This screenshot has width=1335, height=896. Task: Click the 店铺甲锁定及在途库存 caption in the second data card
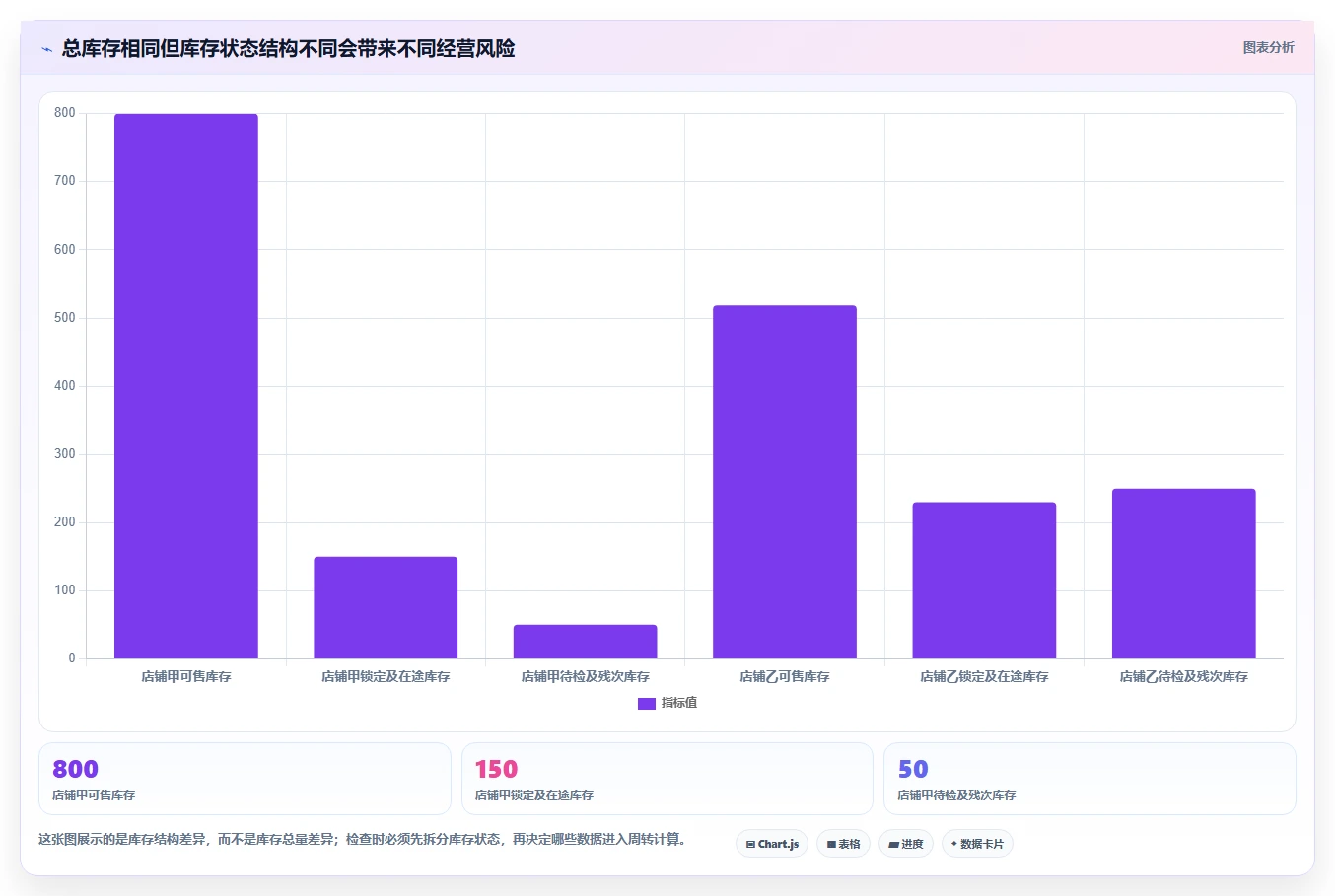tap(534, 794)
